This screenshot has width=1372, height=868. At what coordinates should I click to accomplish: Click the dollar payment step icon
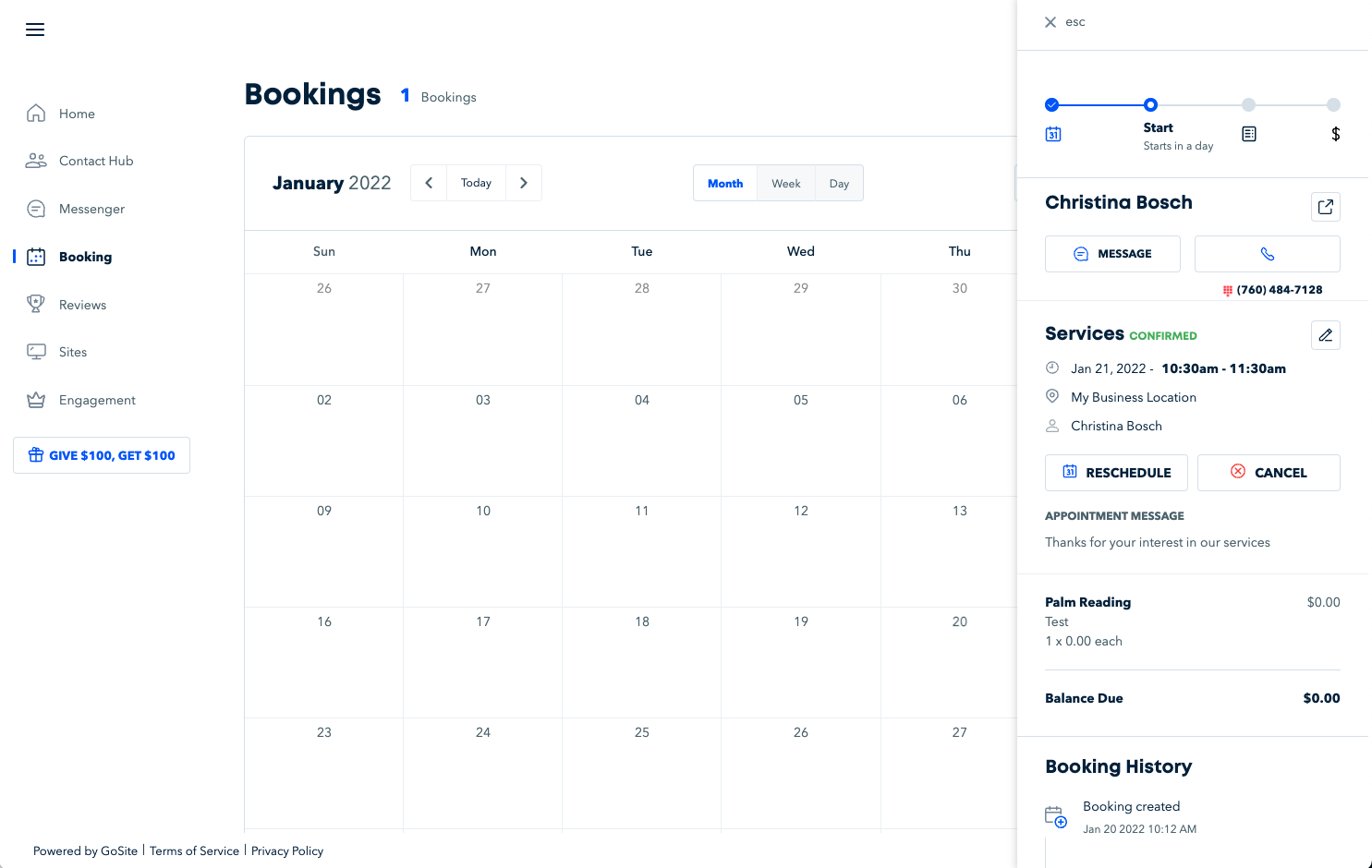coord(1335,134)
